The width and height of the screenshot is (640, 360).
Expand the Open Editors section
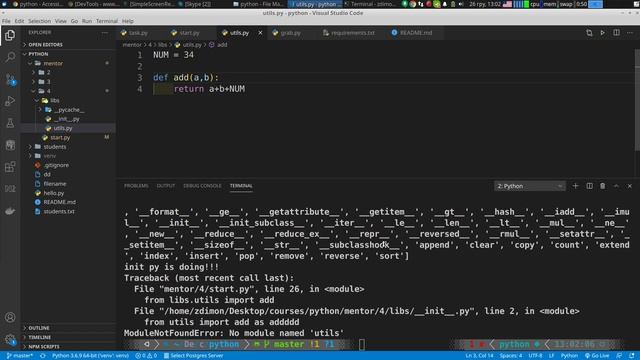[45, 44]
